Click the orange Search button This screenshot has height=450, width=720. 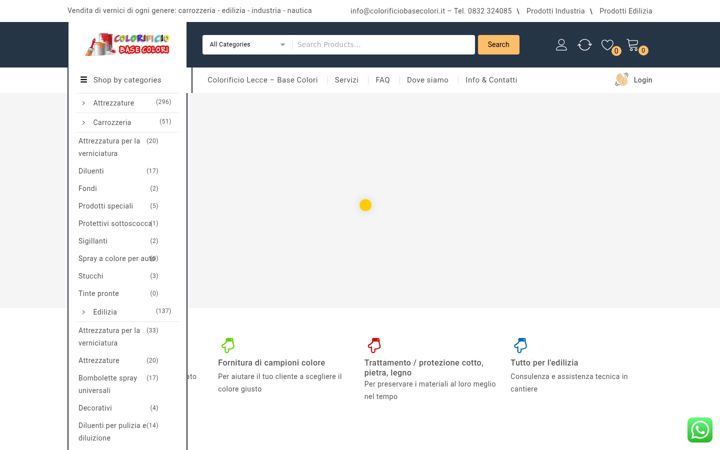coord(499,45)
